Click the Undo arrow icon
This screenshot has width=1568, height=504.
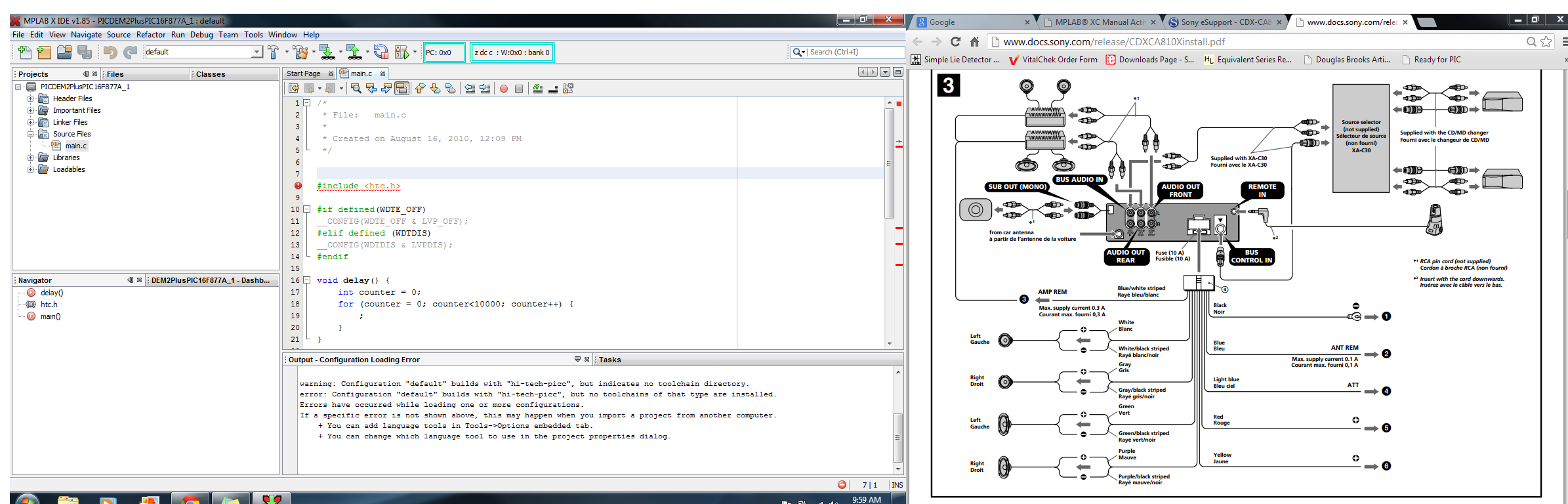coord(110,52)
